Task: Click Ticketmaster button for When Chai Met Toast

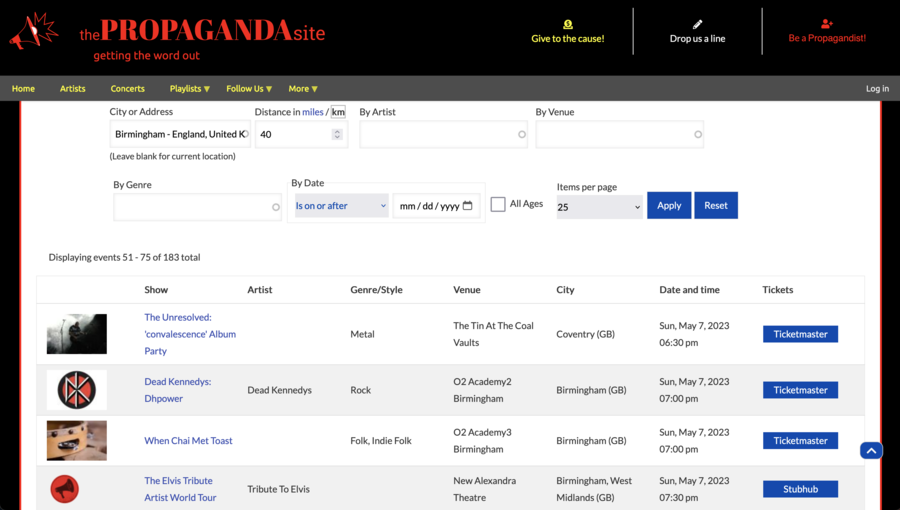Action: click(x=800, y=440)
